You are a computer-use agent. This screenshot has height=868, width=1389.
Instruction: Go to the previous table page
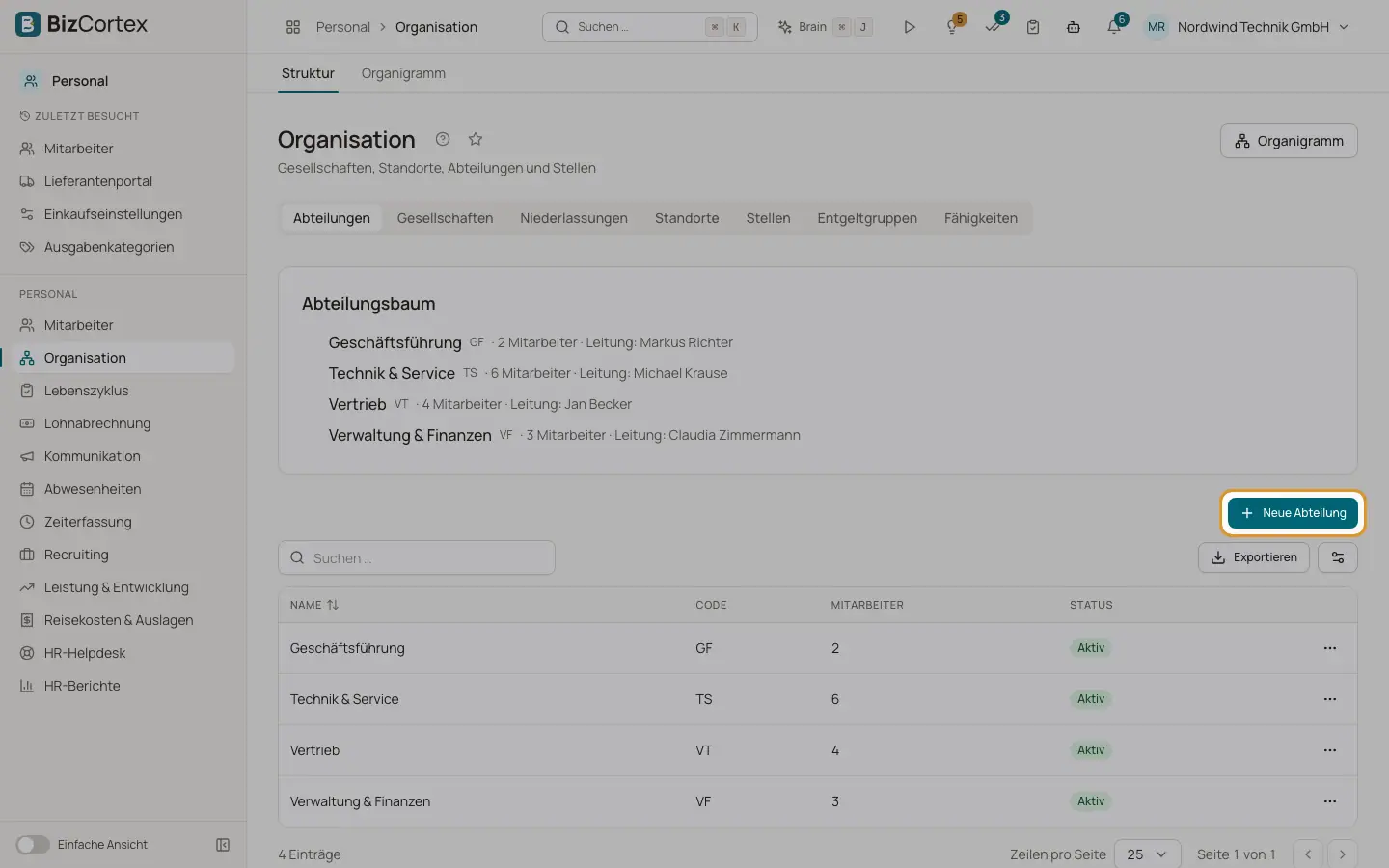point(1308,854)
